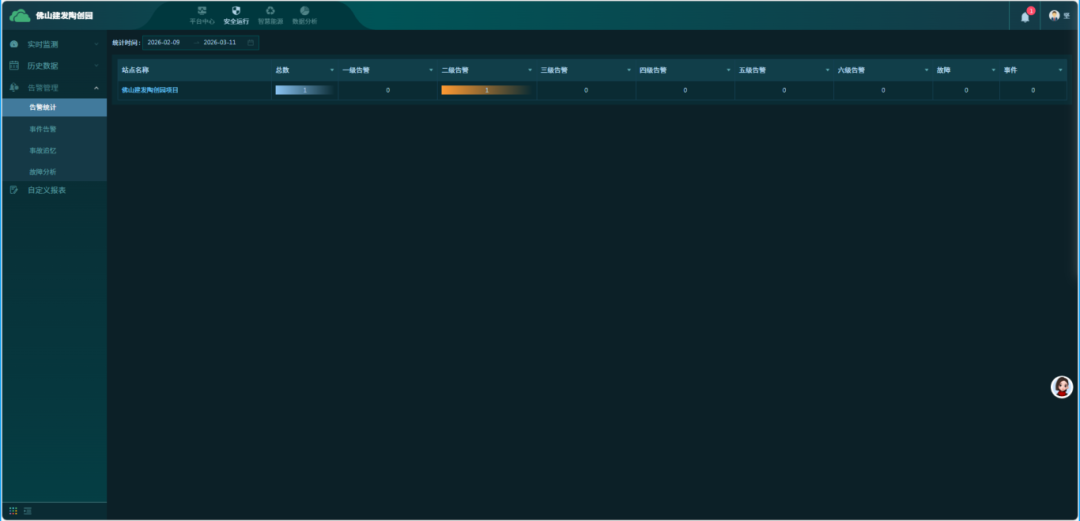Switch to 智慧能源 top navigation tab

pos(270,15)
